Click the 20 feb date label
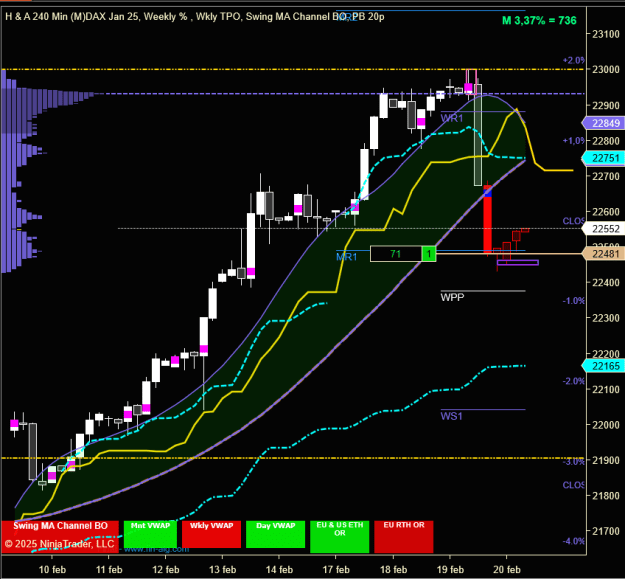This screenshot has width=625, height=579. (x=507, y=569)
